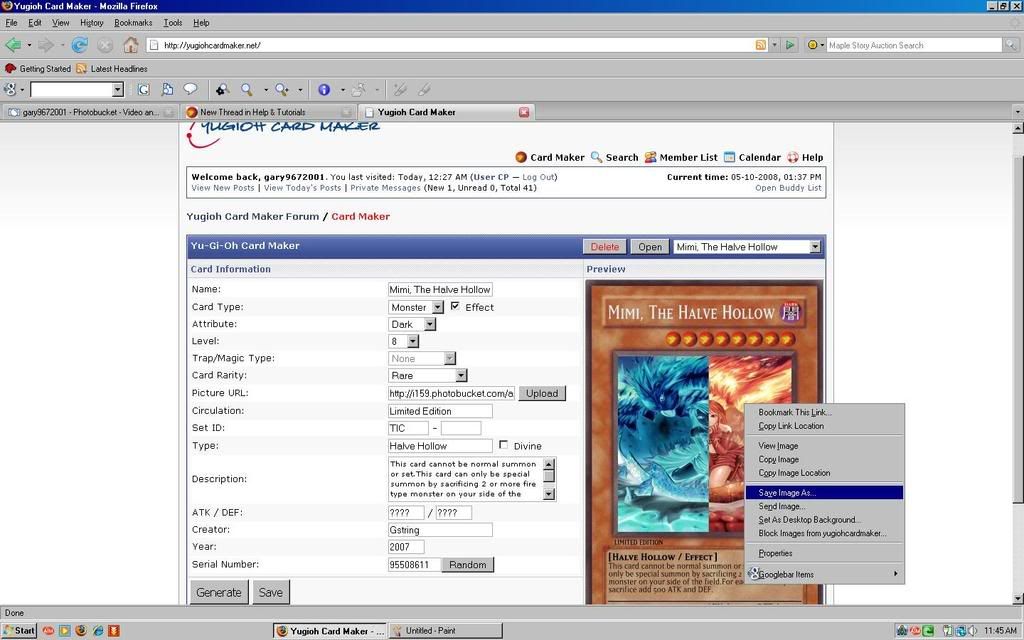Choose Save Image As in context menu

pyautogui.click(x=787, y=493)
